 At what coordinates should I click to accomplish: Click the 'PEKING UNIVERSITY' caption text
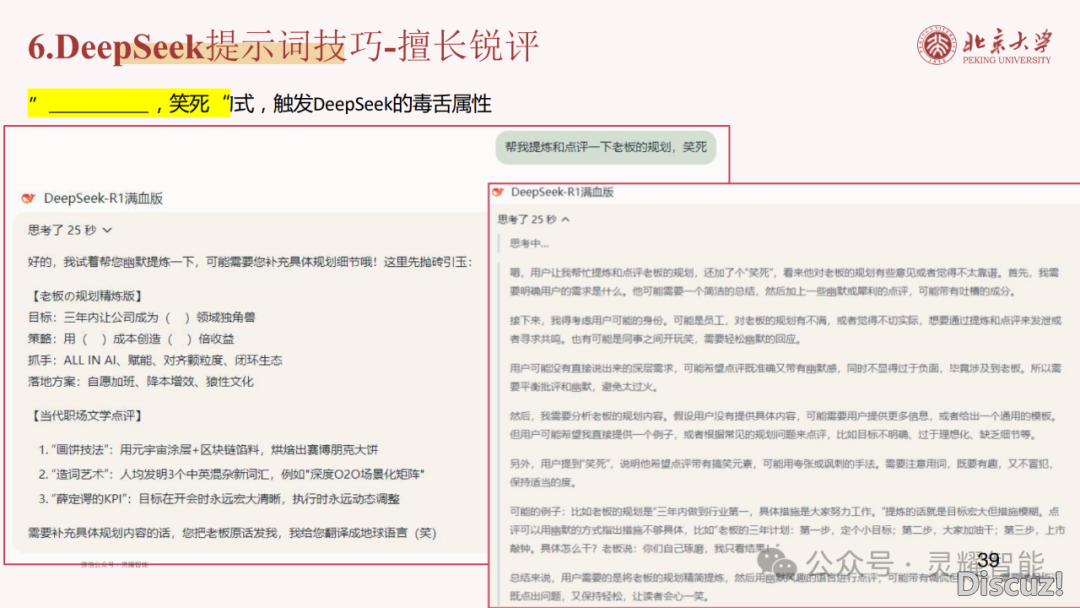(x=1006, y=61)
